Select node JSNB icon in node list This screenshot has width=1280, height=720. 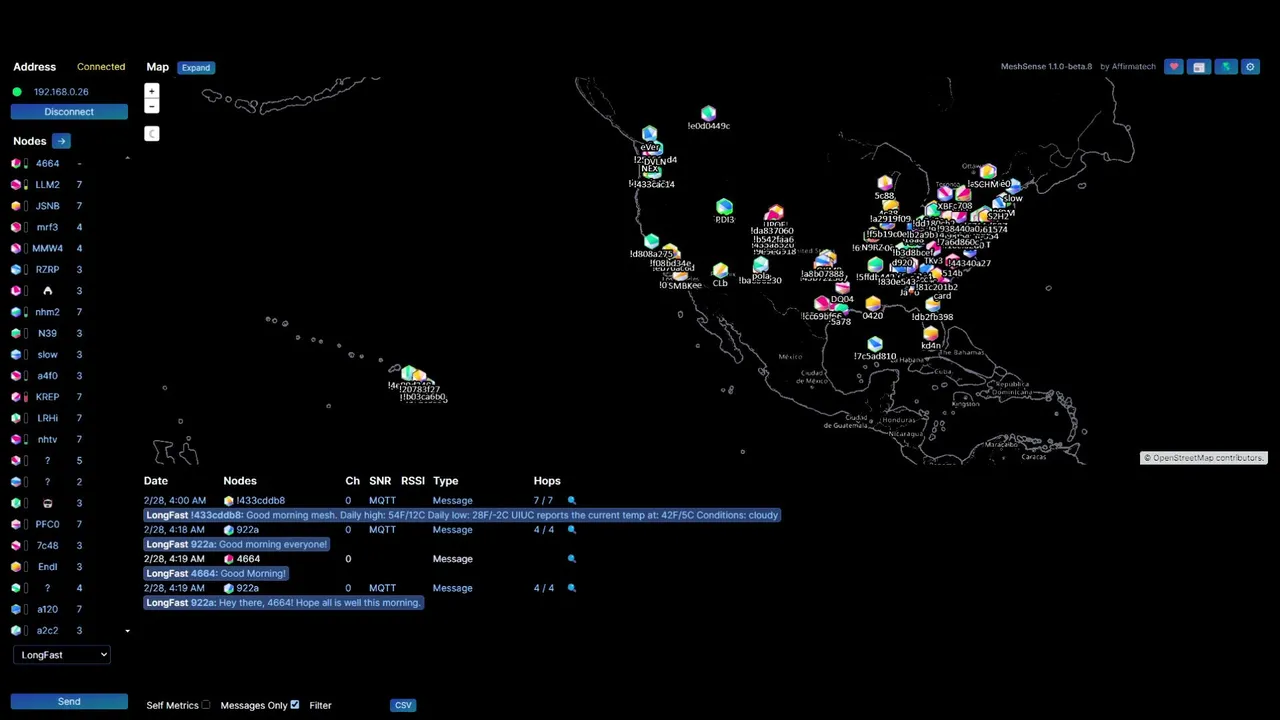(16, 206)
